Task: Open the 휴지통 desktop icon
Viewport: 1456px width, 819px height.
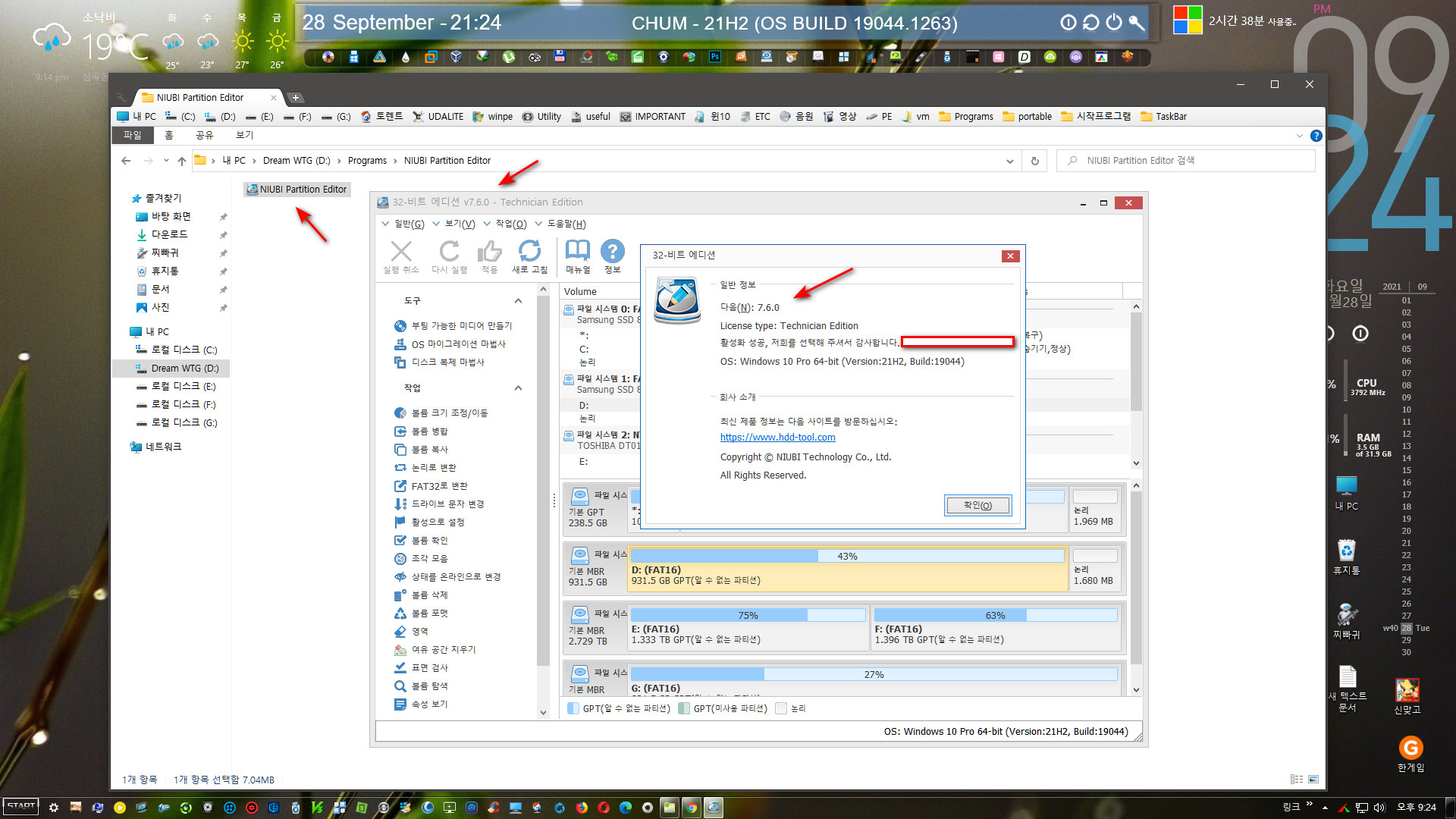Action: (x=1347, y=557)
